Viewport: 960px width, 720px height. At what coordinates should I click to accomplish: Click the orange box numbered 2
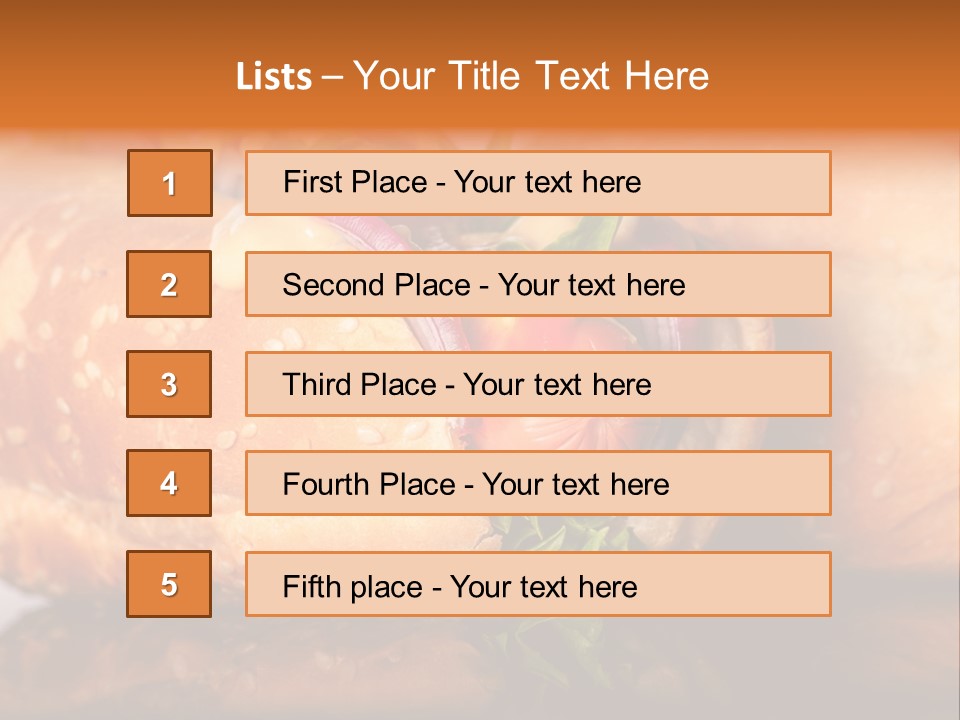tap(169, 284)
